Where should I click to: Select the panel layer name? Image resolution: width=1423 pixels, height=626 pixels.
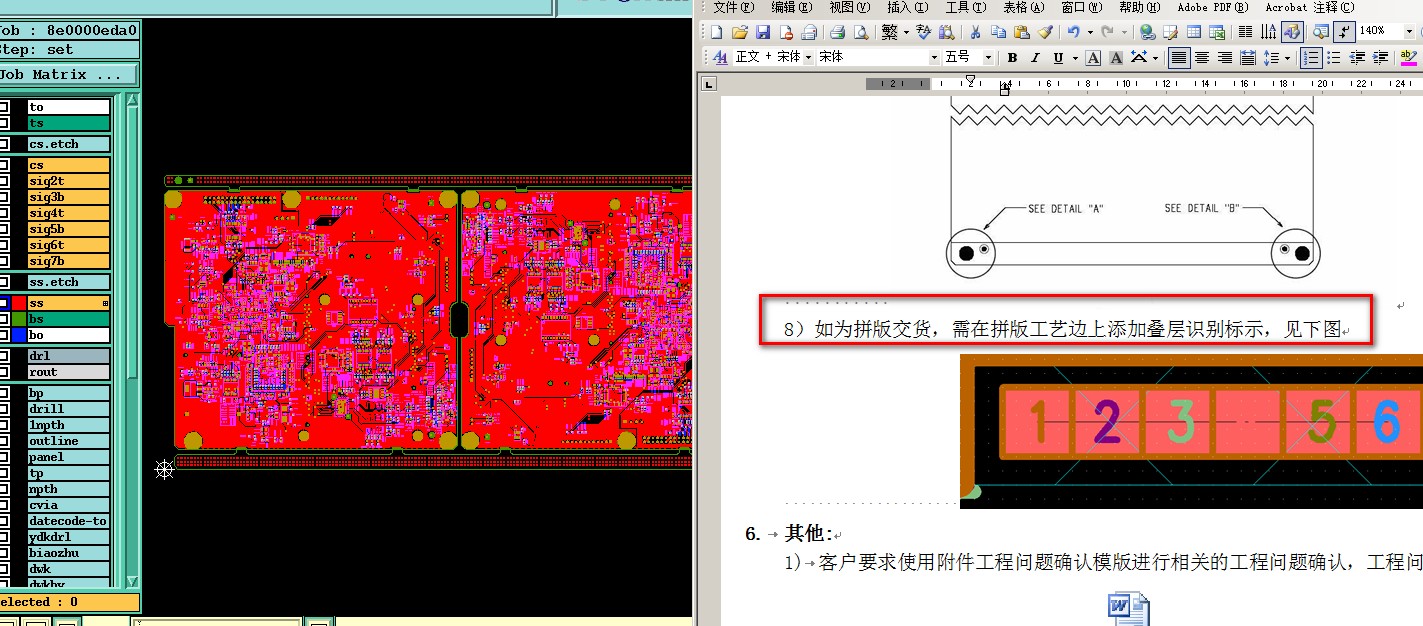(69, 457)
